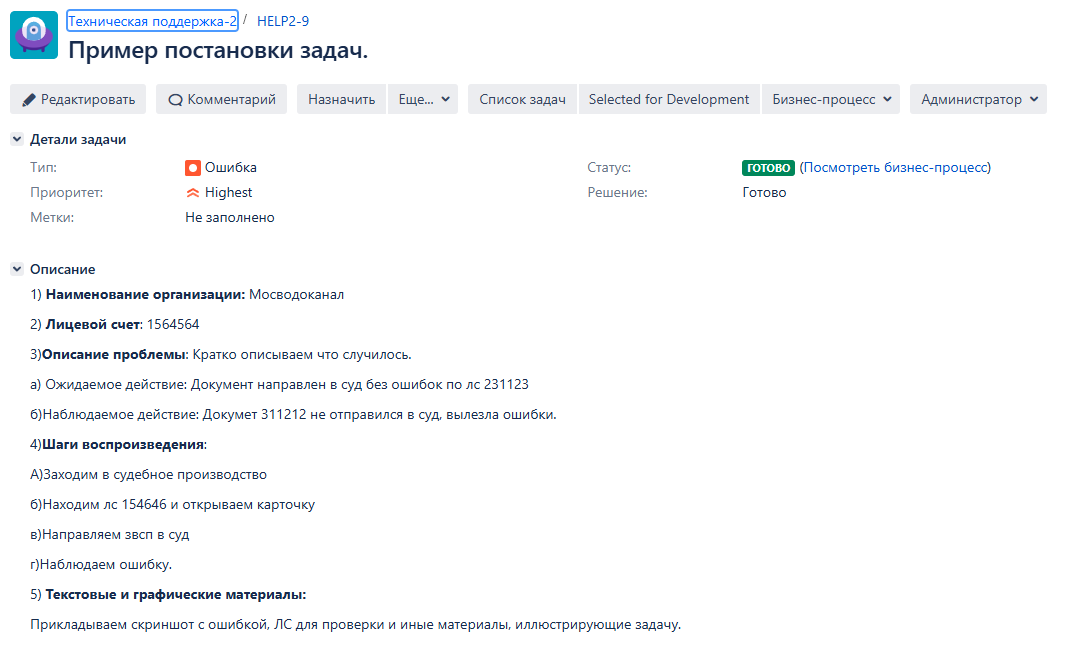Click the red bug icon beside Ошибка
This screenshot has width=1067, height=659.
tap(193, 168)
